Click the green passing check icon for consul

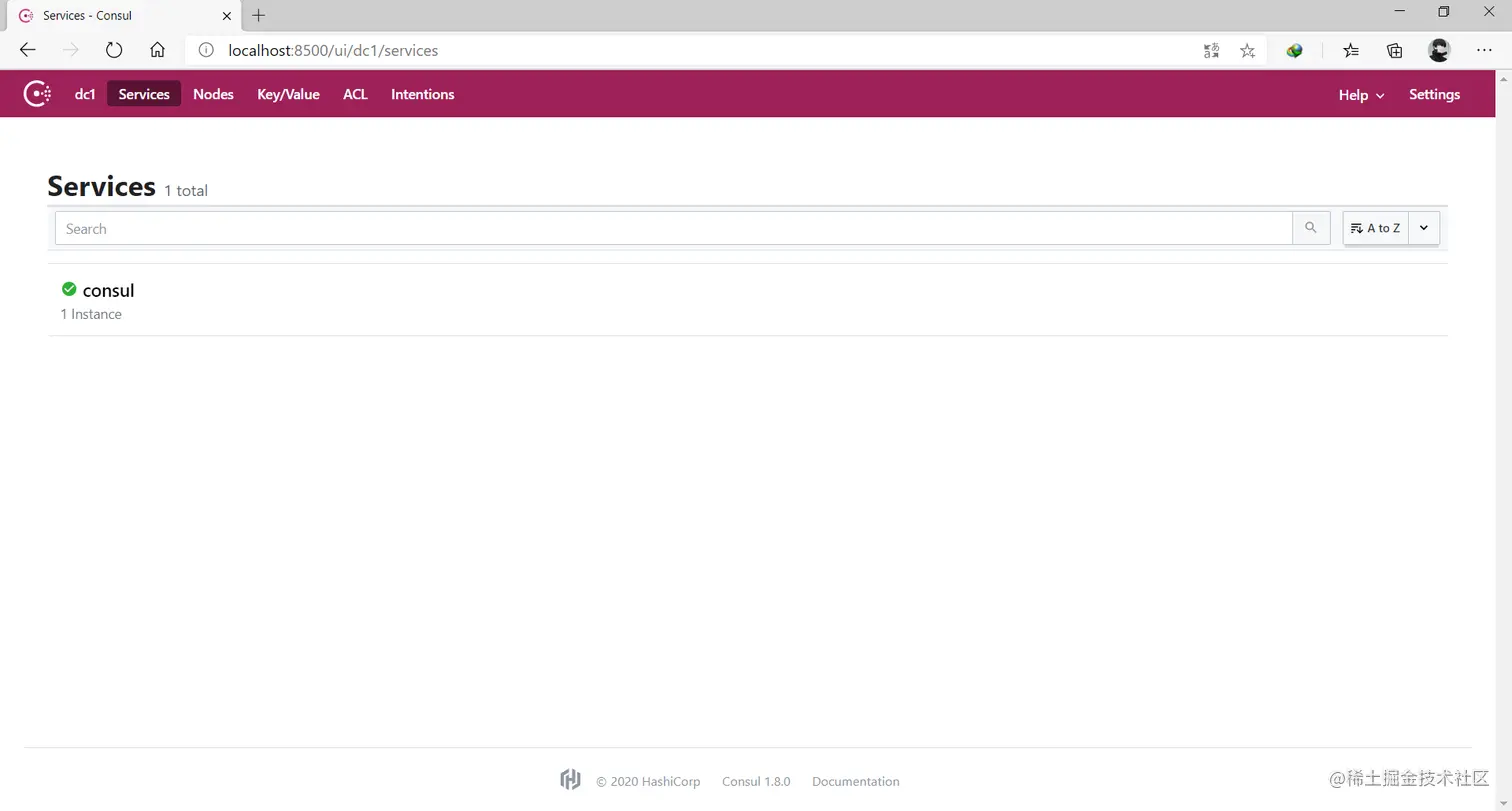pos(69,289)
